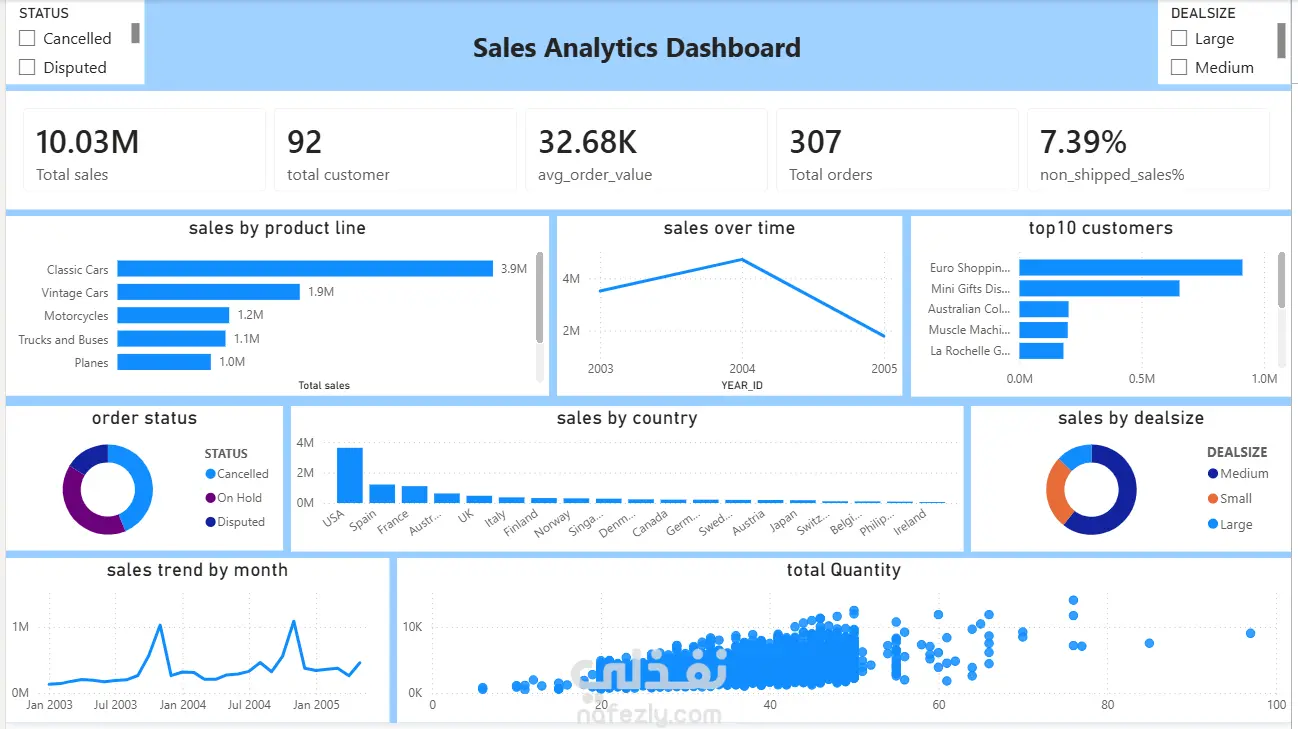
Task: Click the DEALSIZE slicer scrollbar
Action: pos(1281,40)
